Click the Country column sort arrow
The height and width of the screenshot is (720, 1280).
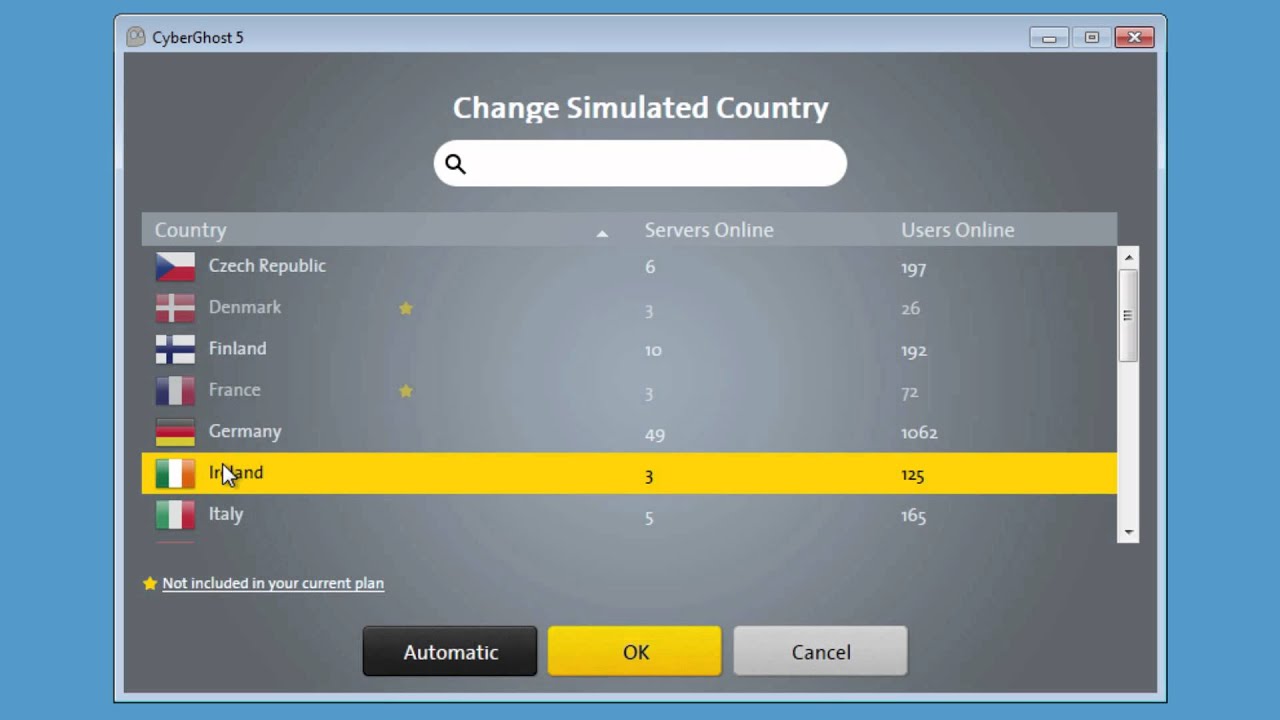click(602, 233)
